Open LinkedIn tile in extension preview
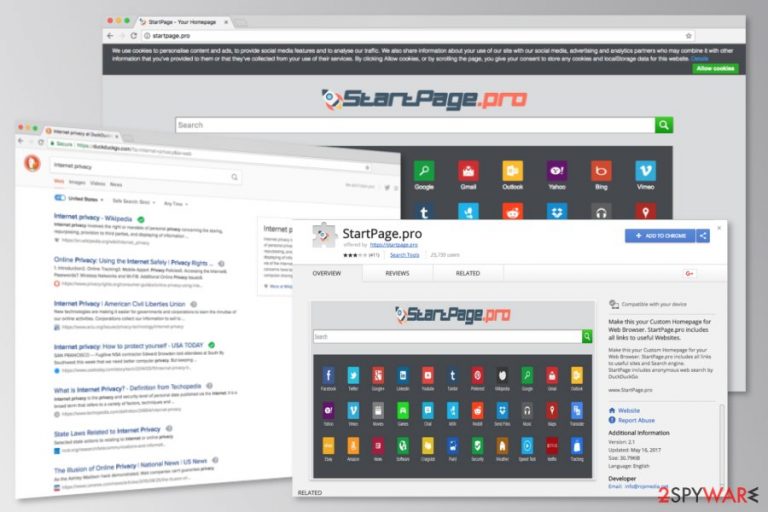768x512 pixels. coord(403,376)
